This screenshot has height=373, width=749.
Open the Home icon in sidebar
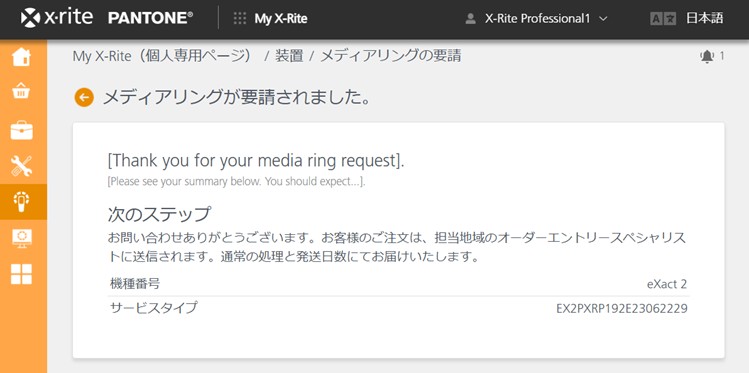(21, 57)
